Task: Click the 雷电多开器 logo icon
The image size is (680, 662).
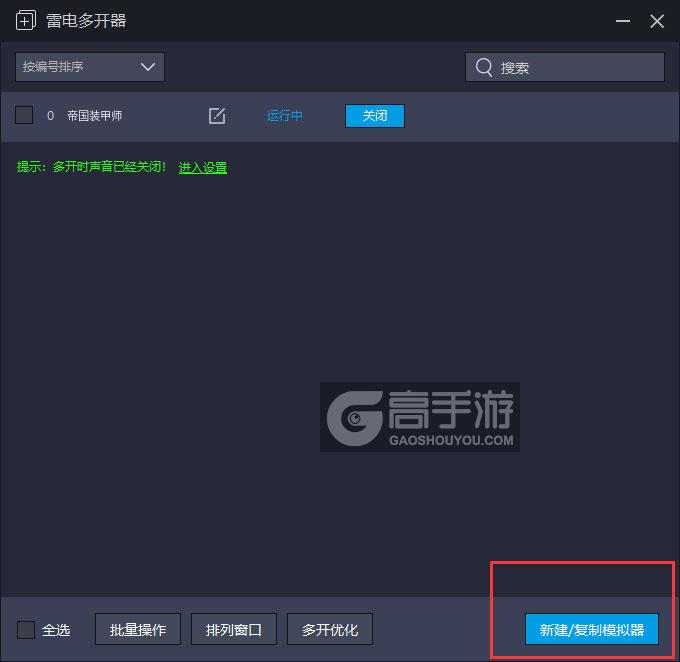Action: (26, 20)
